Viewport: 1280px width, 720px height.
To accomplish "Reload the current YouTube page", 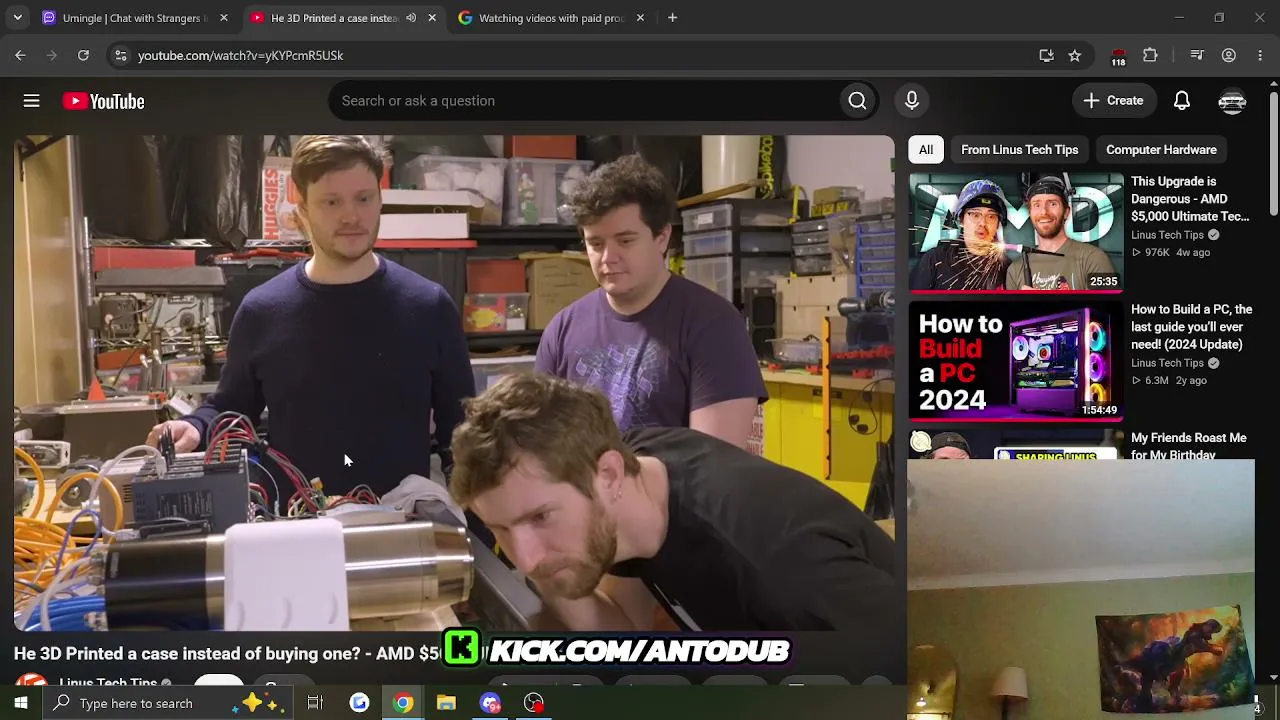I will click(x=83, y=55).
